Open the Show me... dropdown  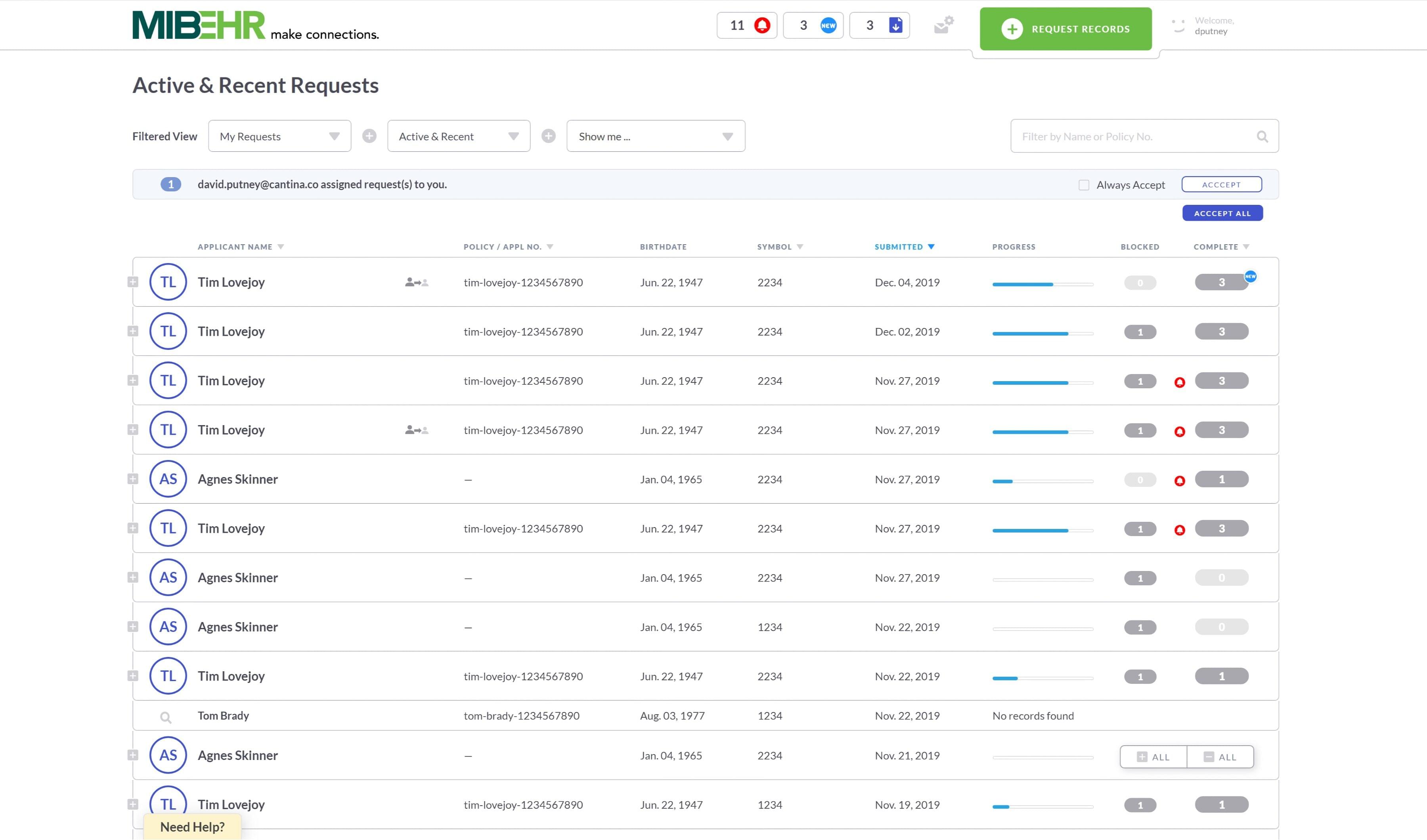click(x=655, y=136)
